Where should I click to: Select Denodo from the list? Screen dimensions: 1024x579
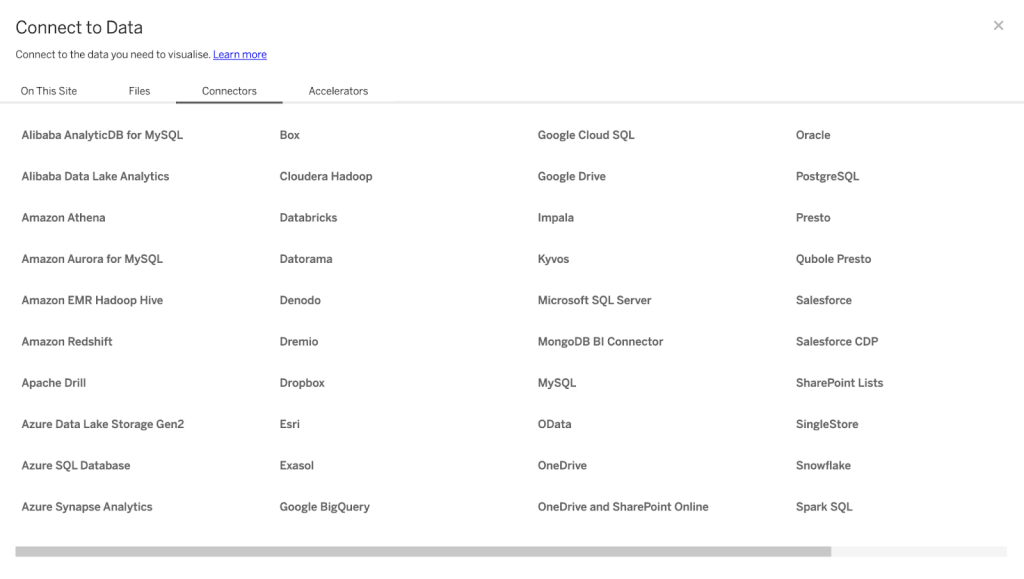point(300,300)
